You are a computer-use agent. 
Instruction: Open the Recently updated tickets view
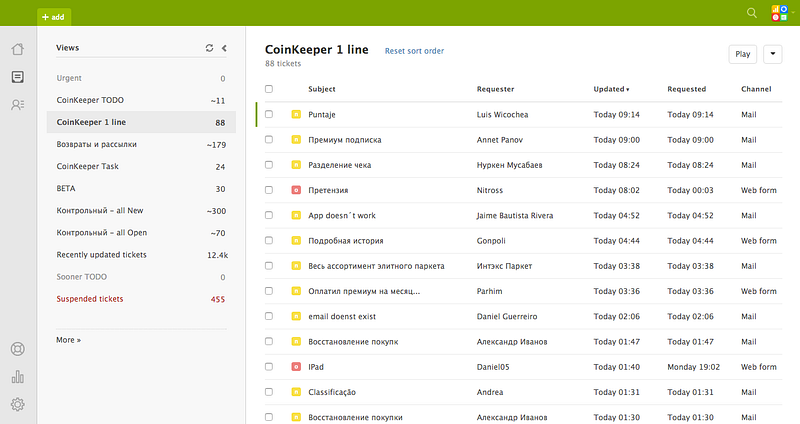141,255
